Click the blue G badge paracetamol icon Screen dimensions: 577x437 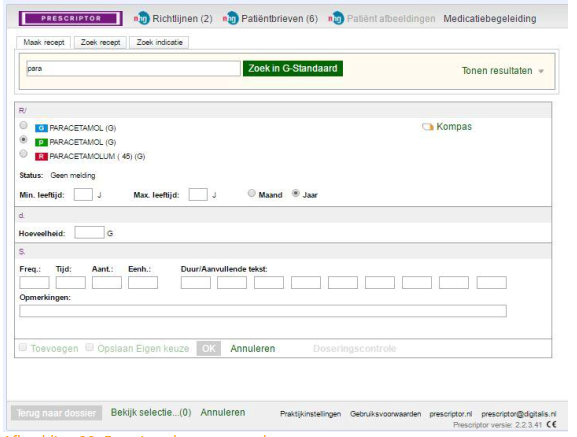click(x=41, y=128)
